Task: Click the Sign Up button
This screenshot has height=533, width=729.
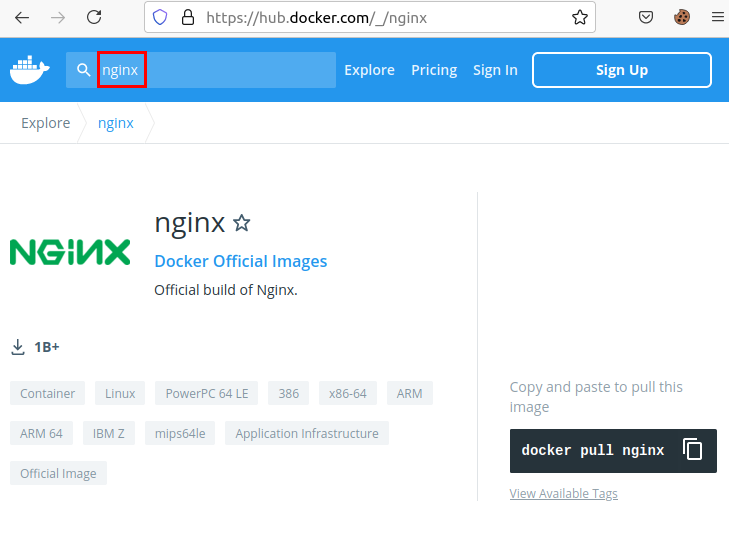Action: tap(622, 70)
